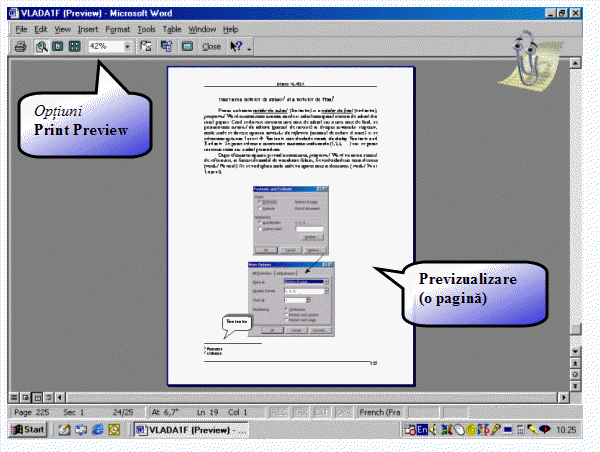Viewport: 600px width, 452px height.
Task: Click the Clippy Office Assistant
Action: pyautogui.click(x=530, y=60)
